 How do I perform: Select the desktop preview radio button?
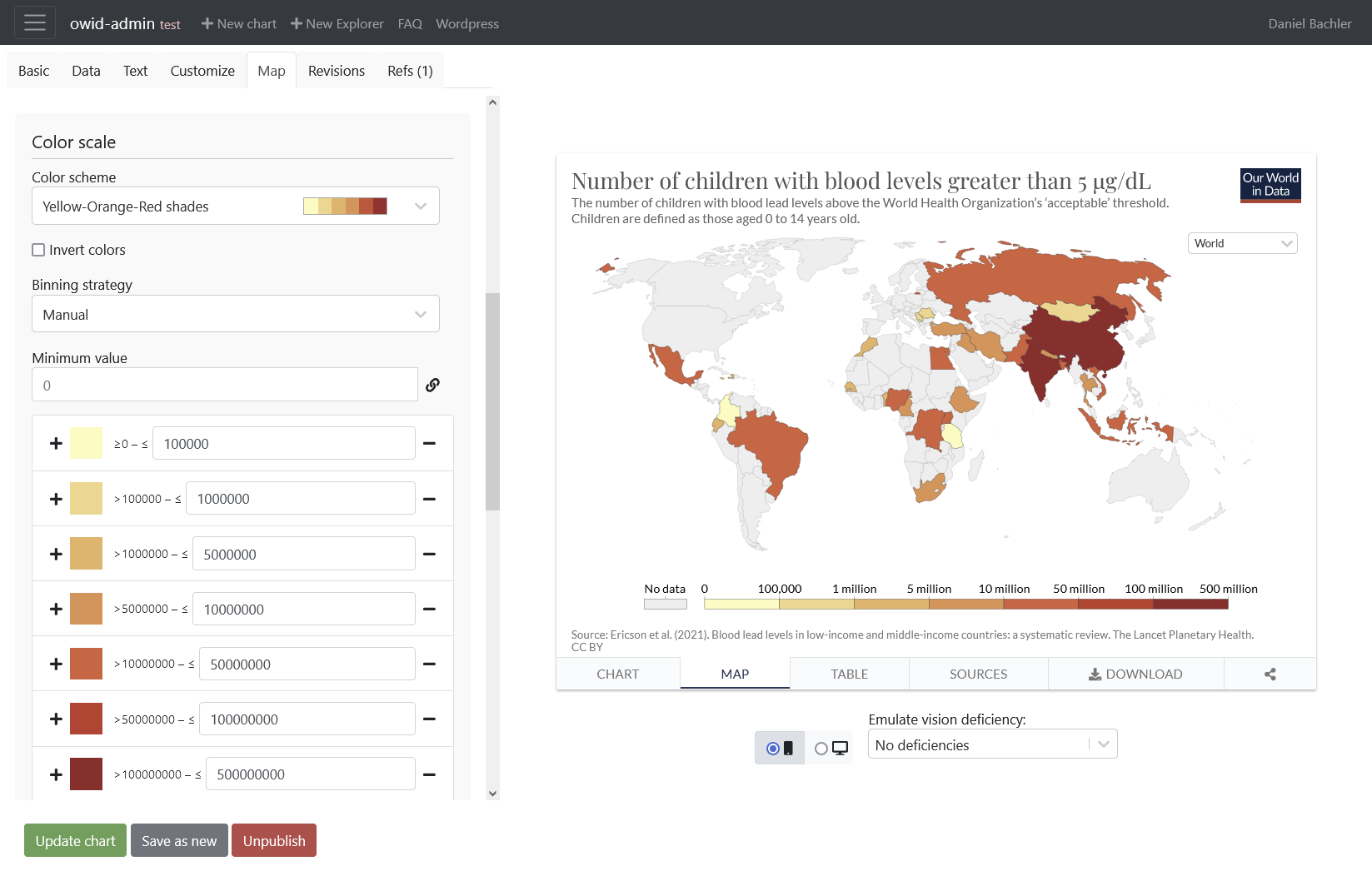(821, 749)
